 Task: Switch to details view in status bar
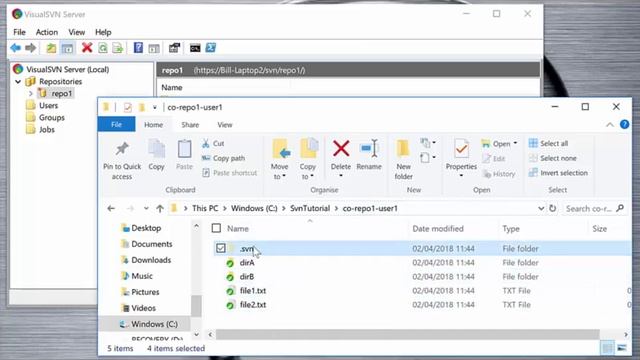coord(607,348)
